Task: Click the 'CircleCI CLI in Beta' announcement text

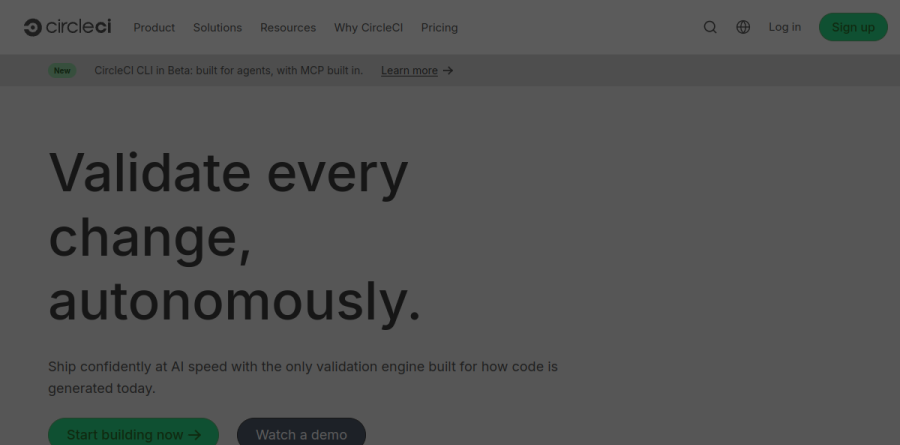Action: 228,71
